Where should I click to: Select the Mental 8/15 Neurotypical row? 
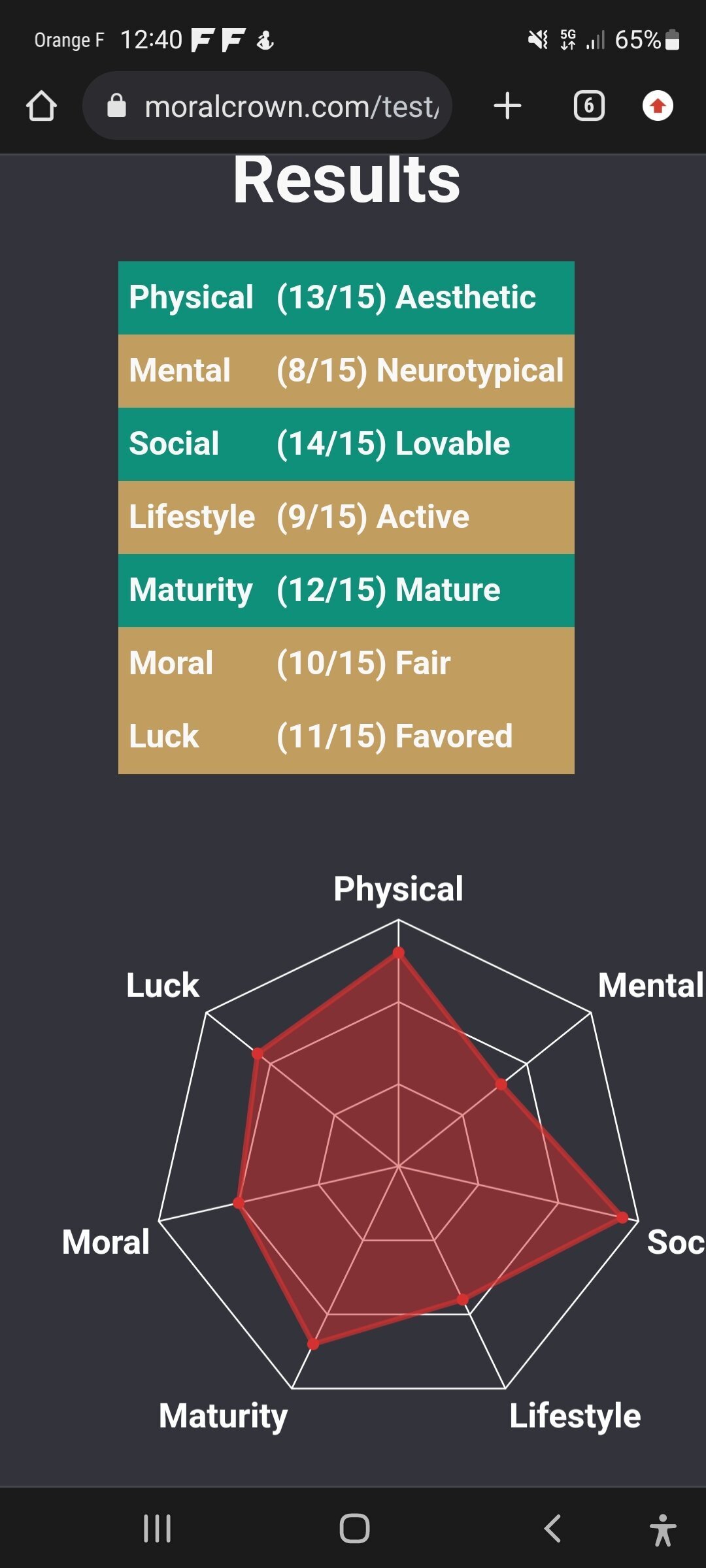pos(346,371)
